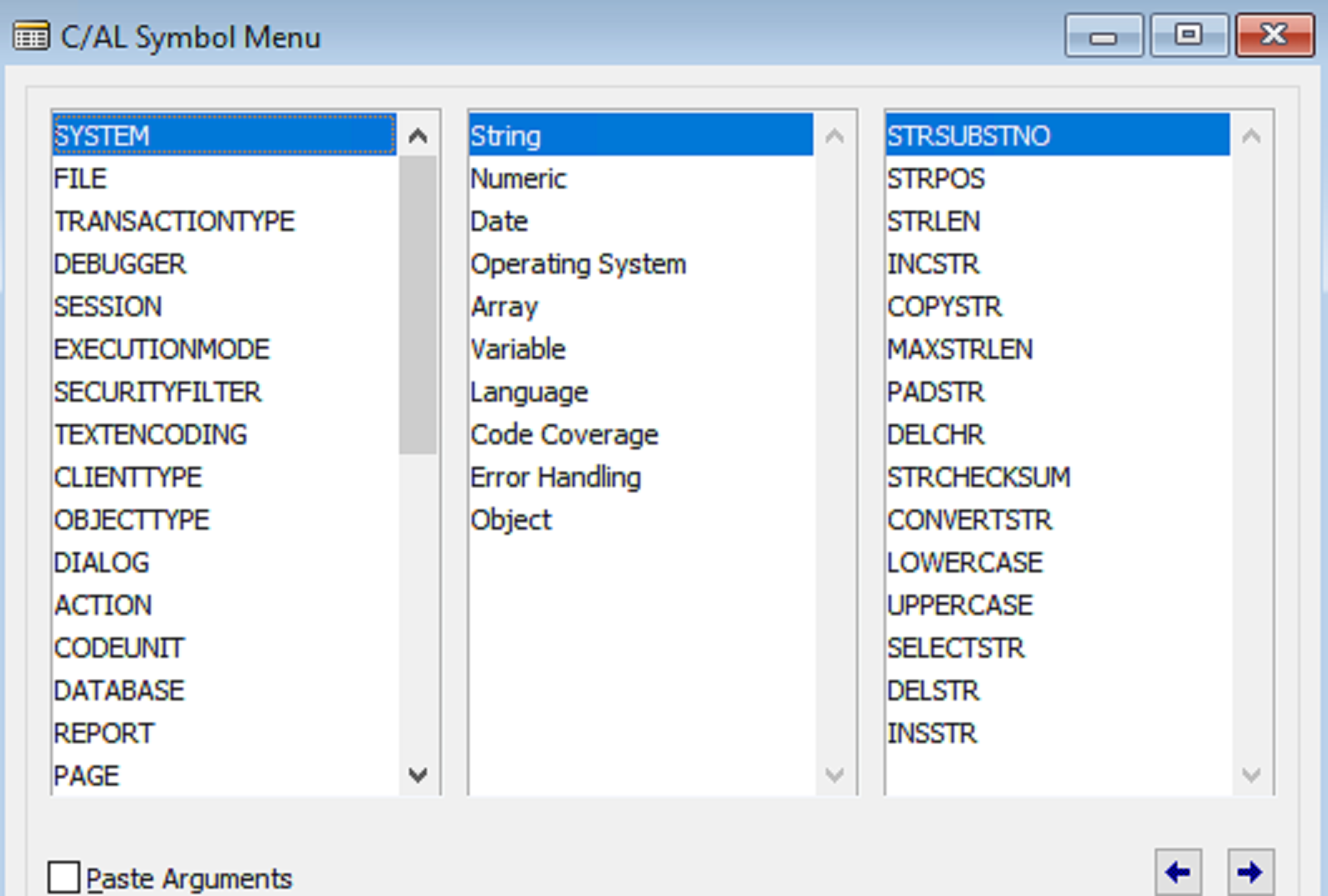Image resolution: width=1328 pixels, height=896 pixels.
Task: Click the first list scrollbar thumb
Action: (x=418, y=305)
